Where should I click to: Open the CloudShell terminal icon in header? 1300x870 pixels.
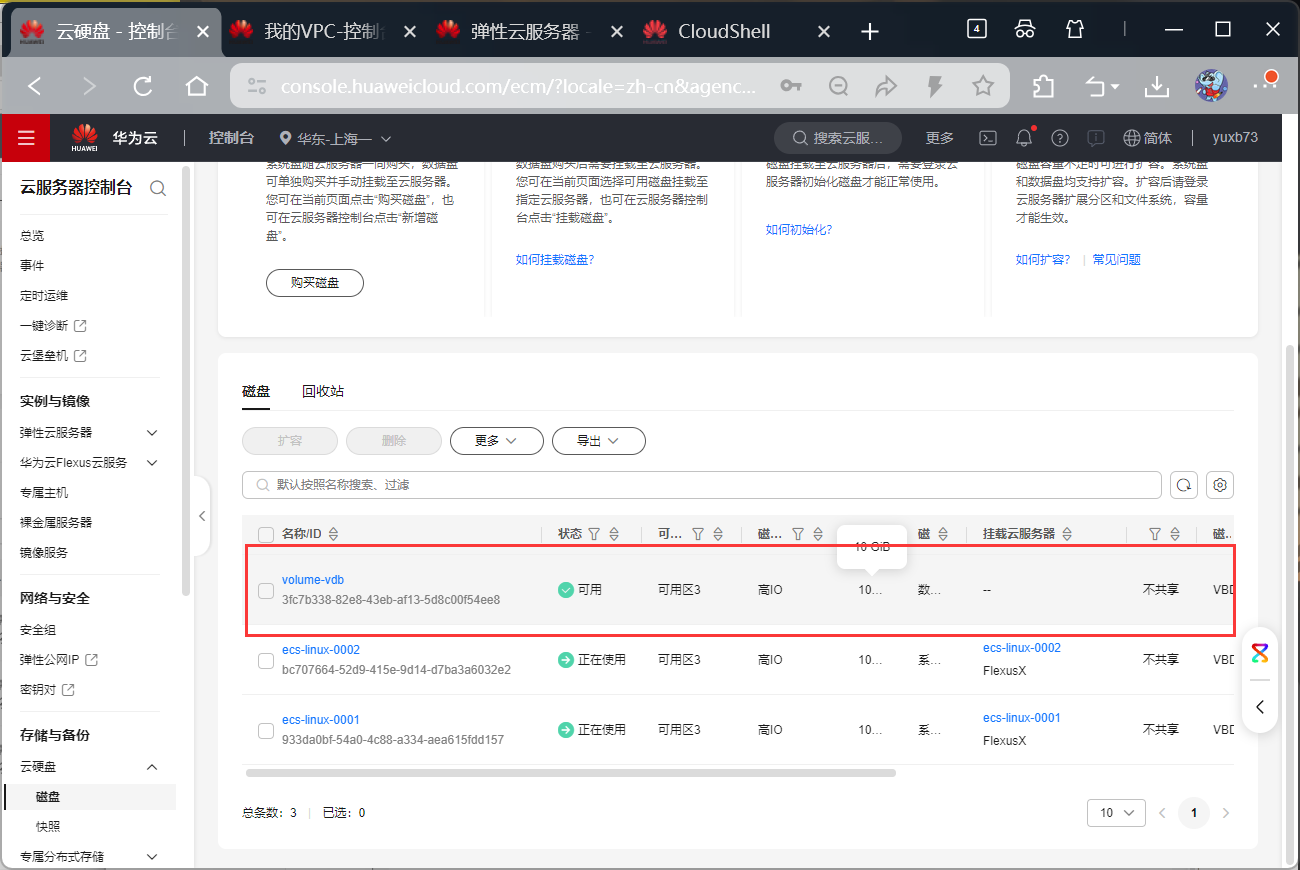pos(987,138)
